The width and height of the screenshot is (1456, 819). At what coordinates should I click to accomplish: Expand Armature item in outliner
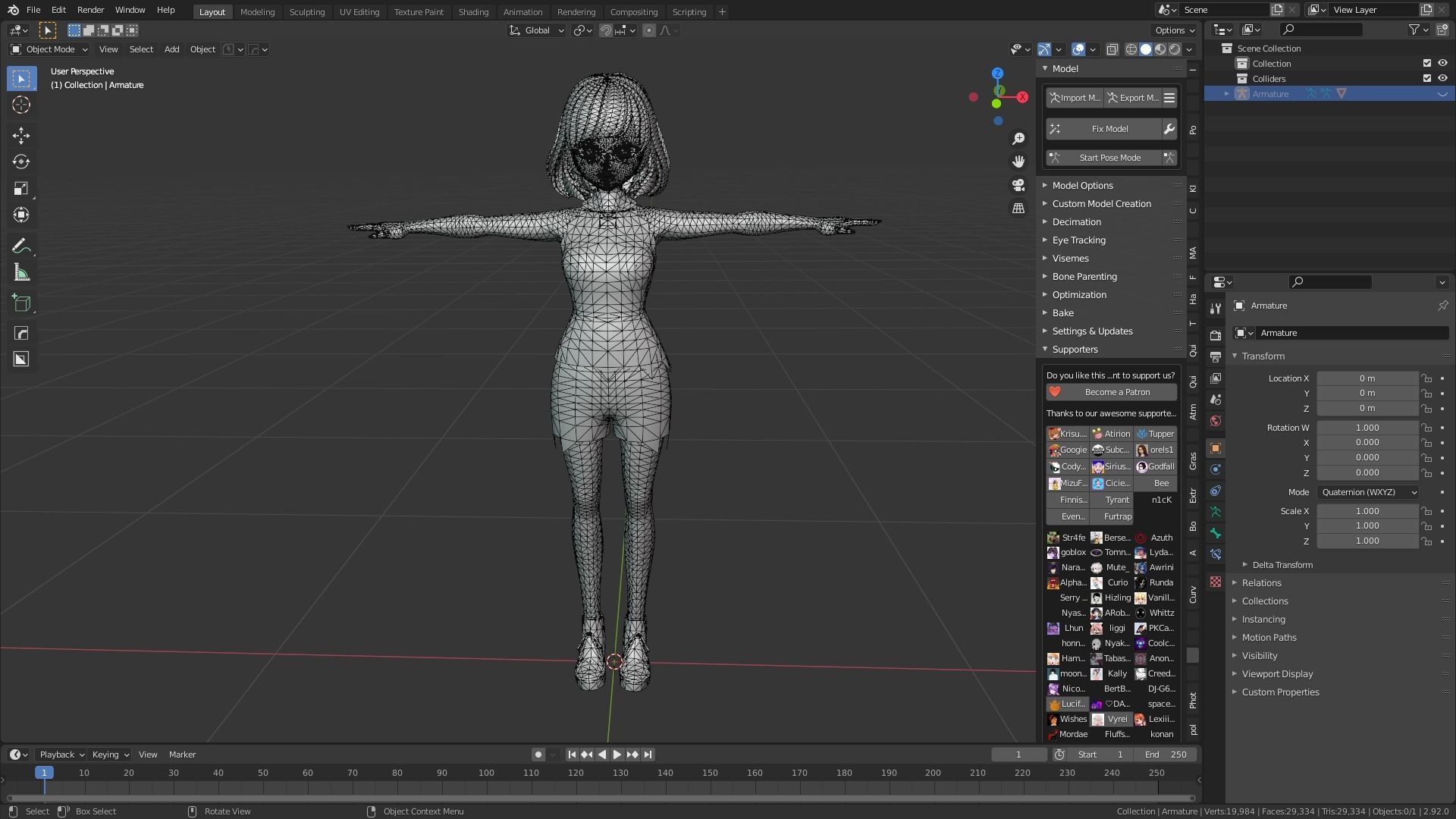1227,94
